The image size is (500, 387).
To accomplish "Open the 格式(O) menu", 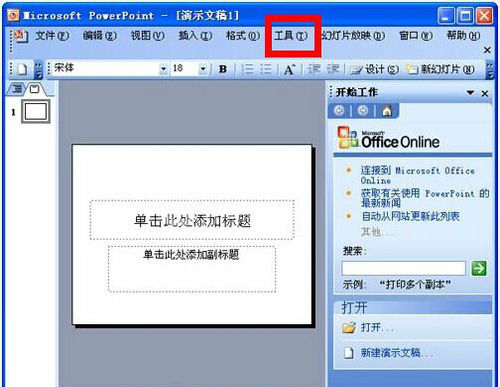I will click(x=243, y=35).
